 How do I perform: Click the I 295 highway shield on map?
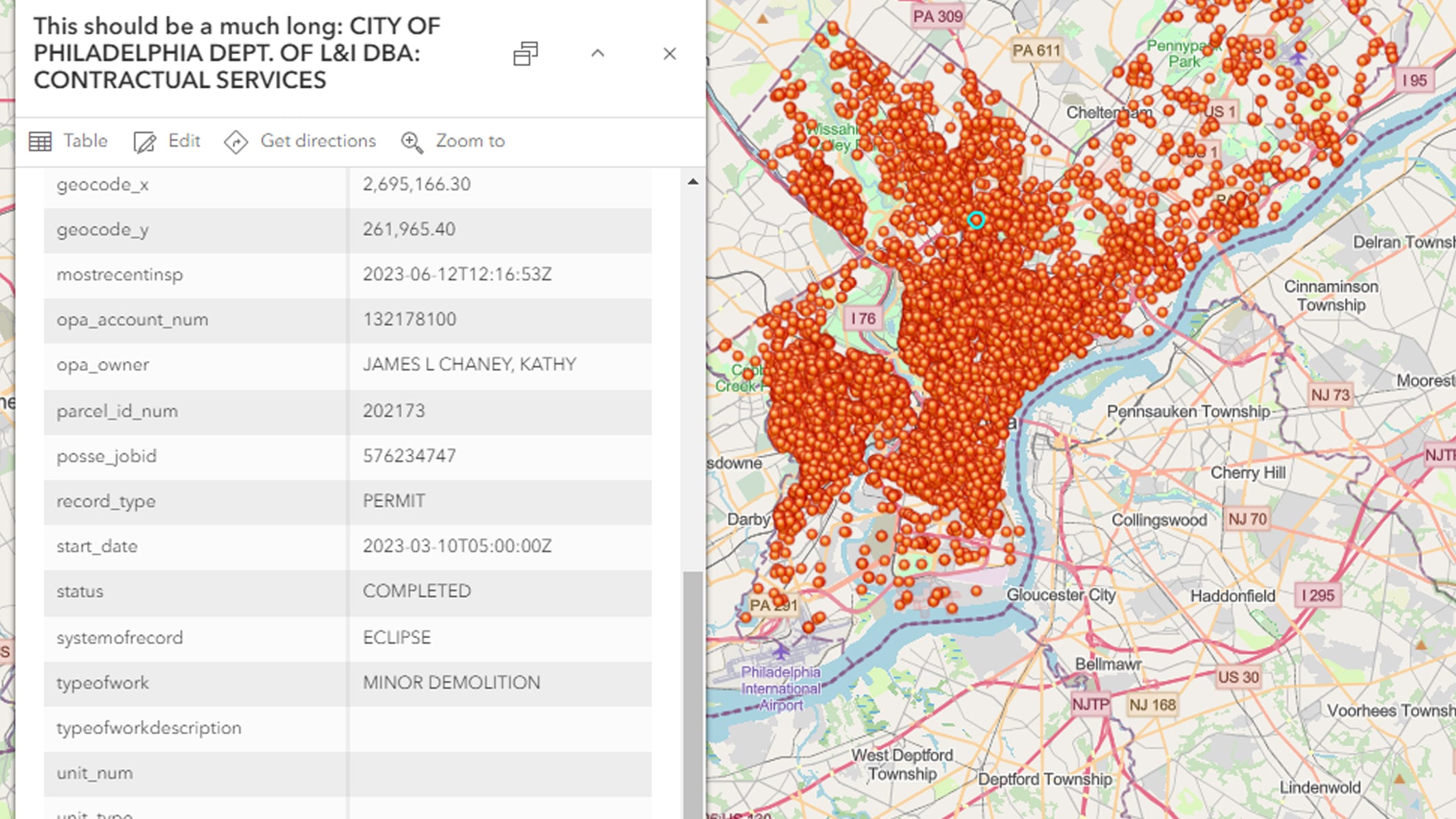pyautogui.click(x=1318, y=595)
